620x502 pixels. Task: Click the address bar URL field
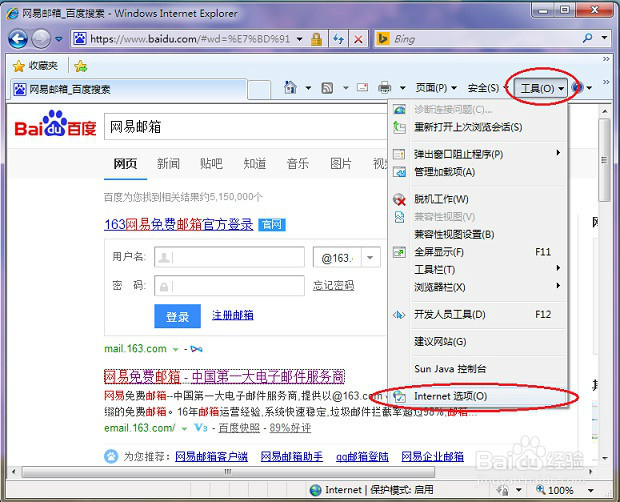tap(189, 39)
